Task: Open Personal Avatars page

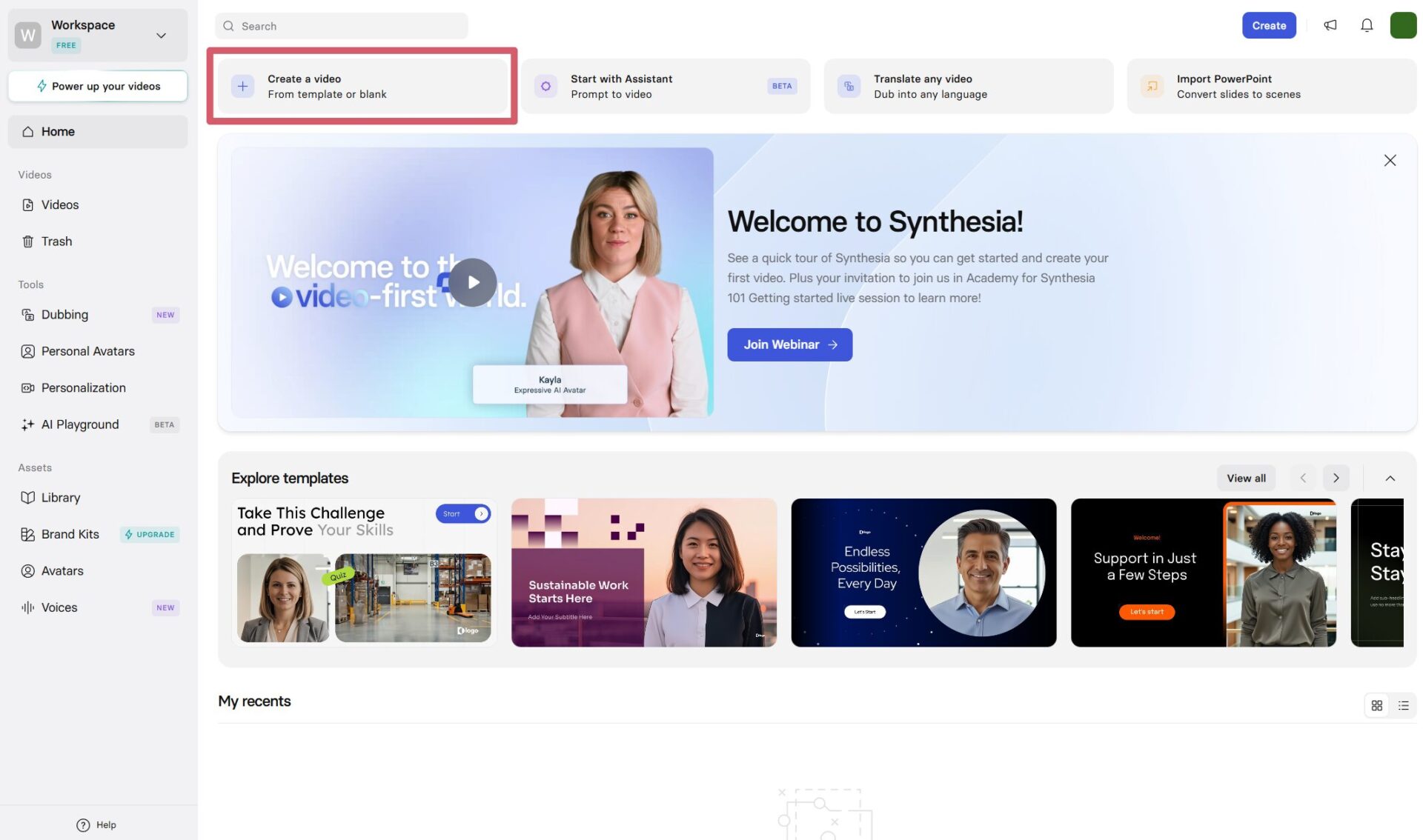Action: 98,351
